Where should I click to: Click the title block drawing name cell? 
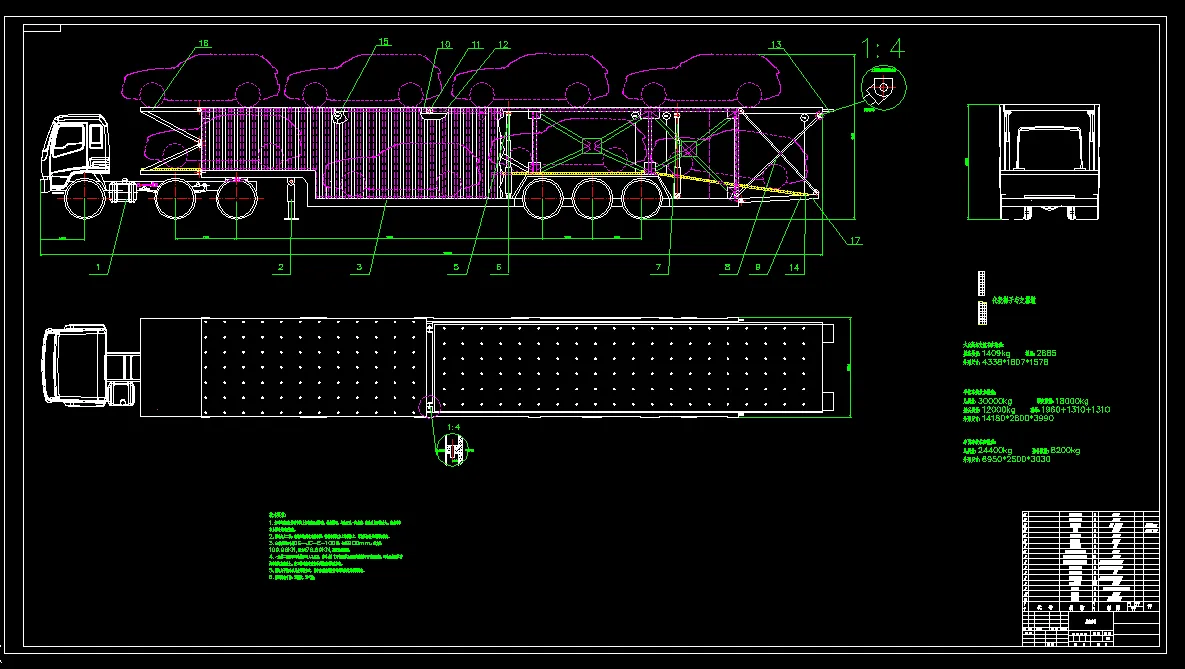(1091, 621)
